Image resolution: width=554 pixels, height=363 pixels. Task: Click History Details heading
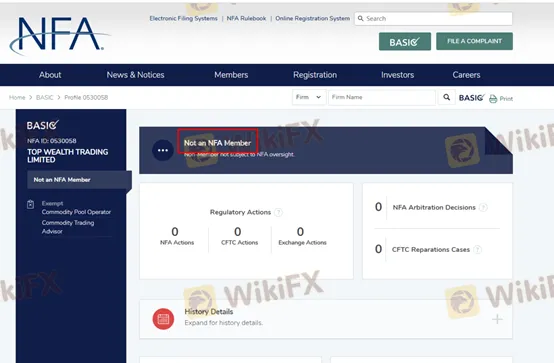[x=209, y=312]
